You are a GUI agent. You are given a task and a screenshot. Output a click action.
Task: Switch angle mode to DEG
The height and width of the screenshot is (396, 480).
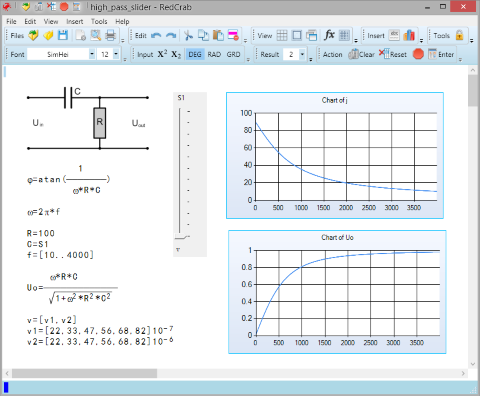195,54
